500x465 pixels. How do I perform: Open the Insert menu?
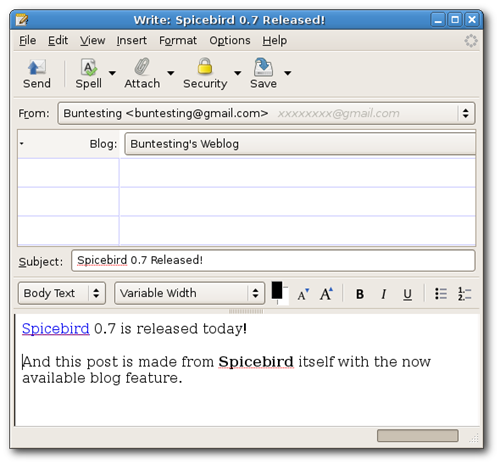coord(132,41)
